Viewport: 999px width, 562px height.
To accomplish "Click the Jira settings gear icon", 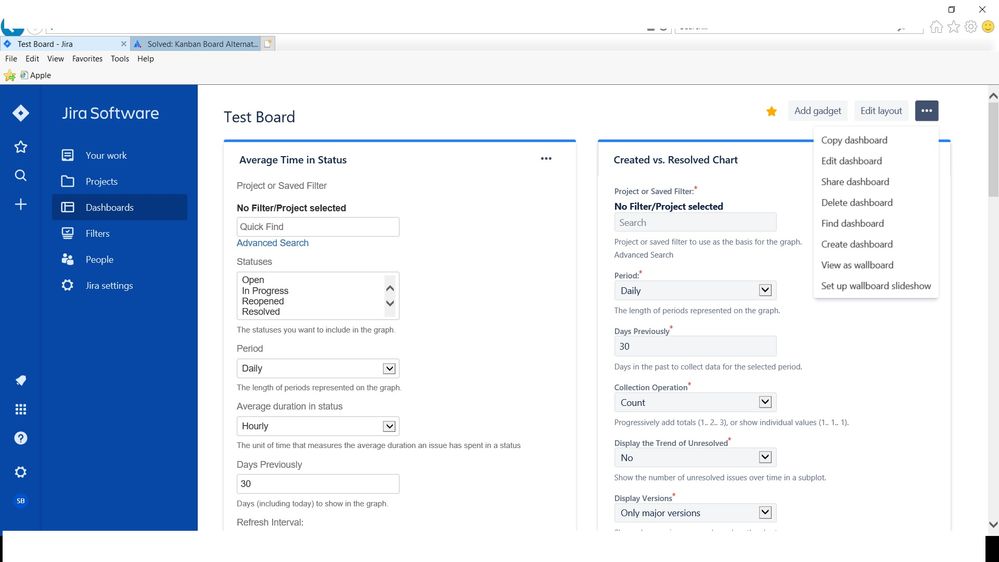I will (68, 285).
